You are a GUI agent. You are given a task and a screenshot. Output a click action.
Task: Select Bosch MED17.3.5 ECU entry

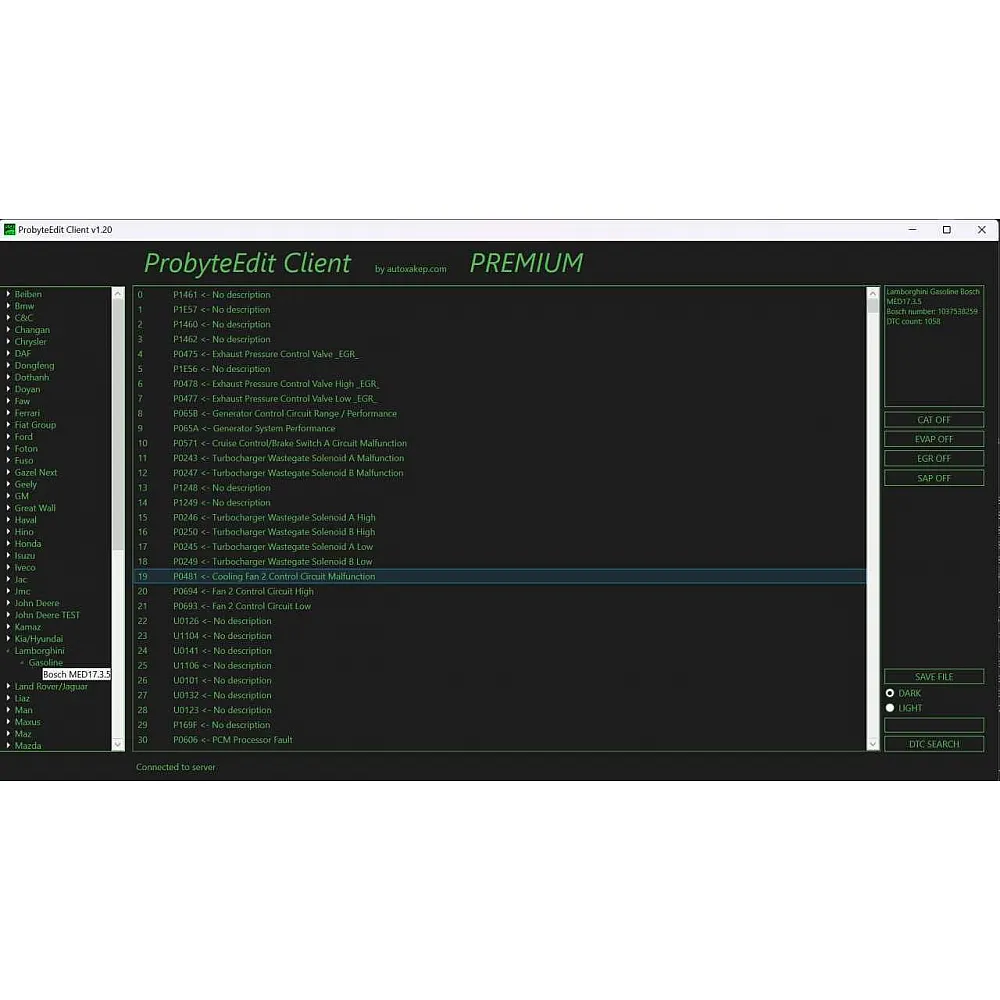pyautogui.click(x=76, y=675)
